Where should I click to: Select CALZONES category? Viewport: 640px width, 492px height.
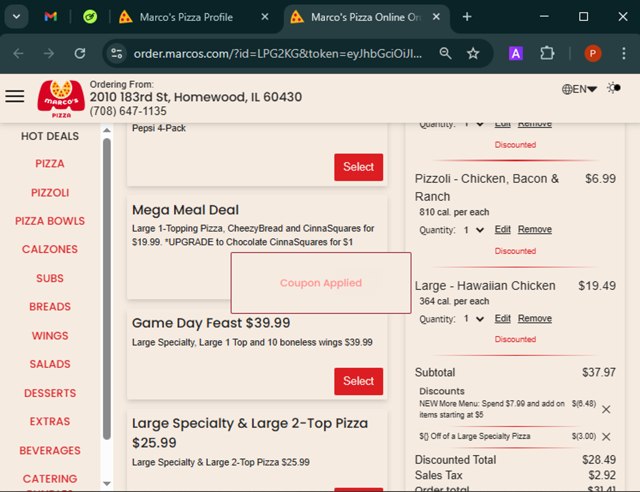point(50,249)
